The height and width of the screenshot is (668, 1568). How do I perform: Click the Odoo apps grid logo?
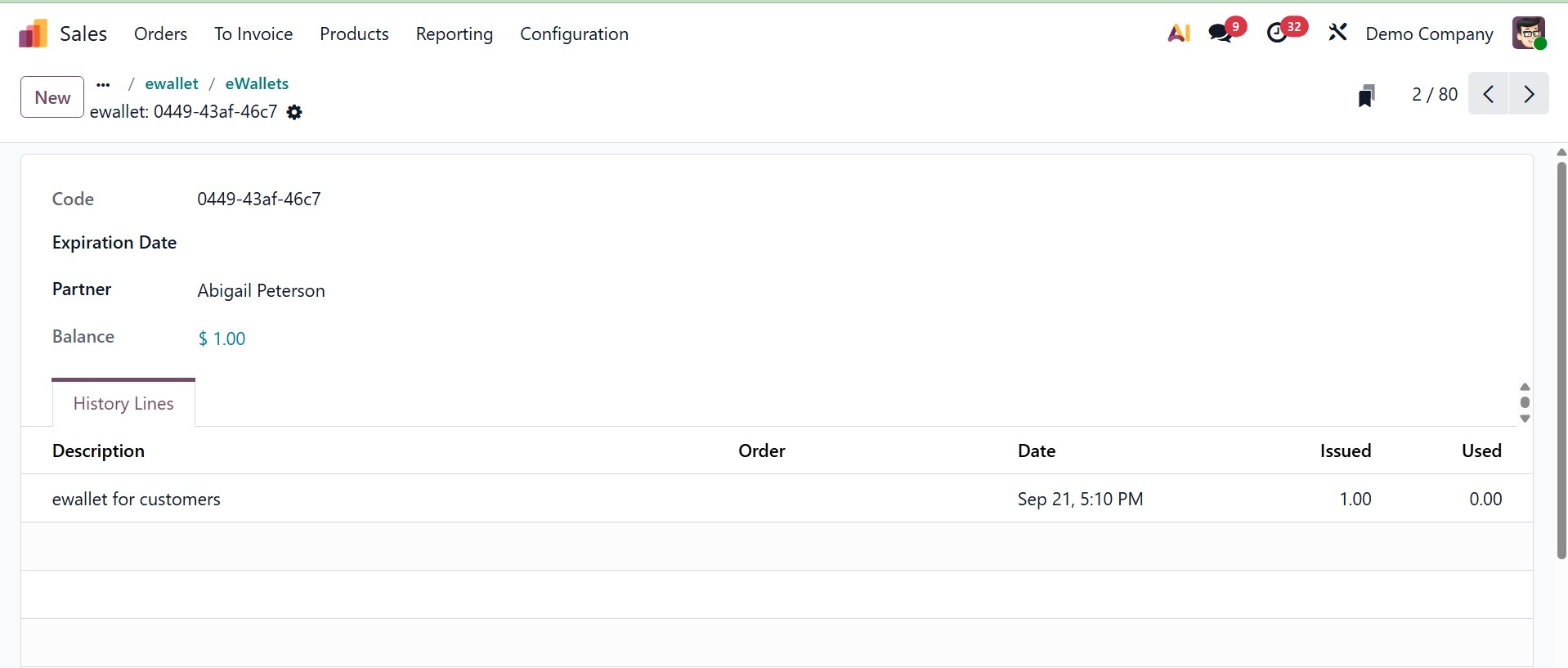(31, 33)
